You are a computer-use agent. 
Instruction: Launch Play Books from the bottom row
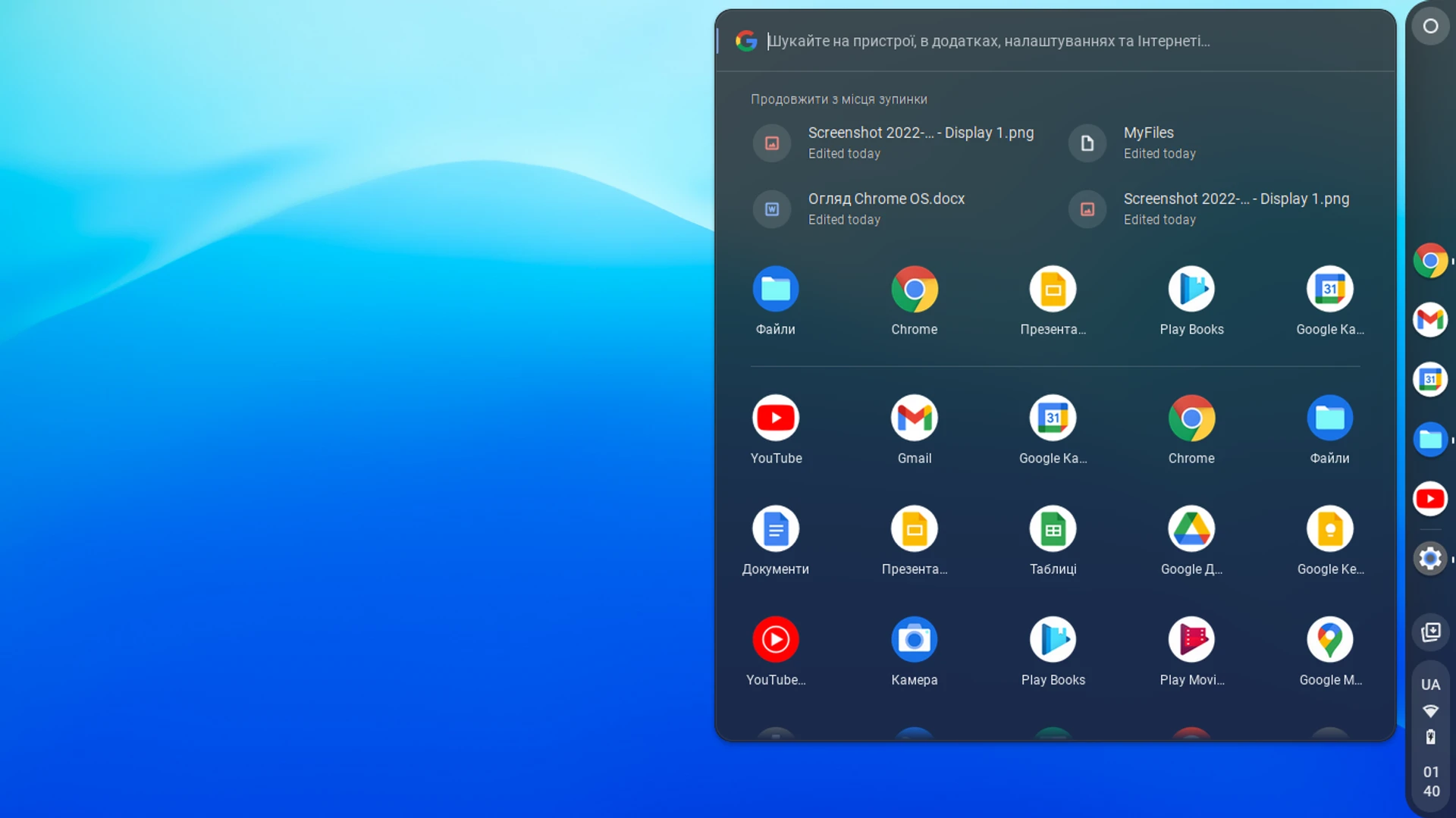point(1053,639)
